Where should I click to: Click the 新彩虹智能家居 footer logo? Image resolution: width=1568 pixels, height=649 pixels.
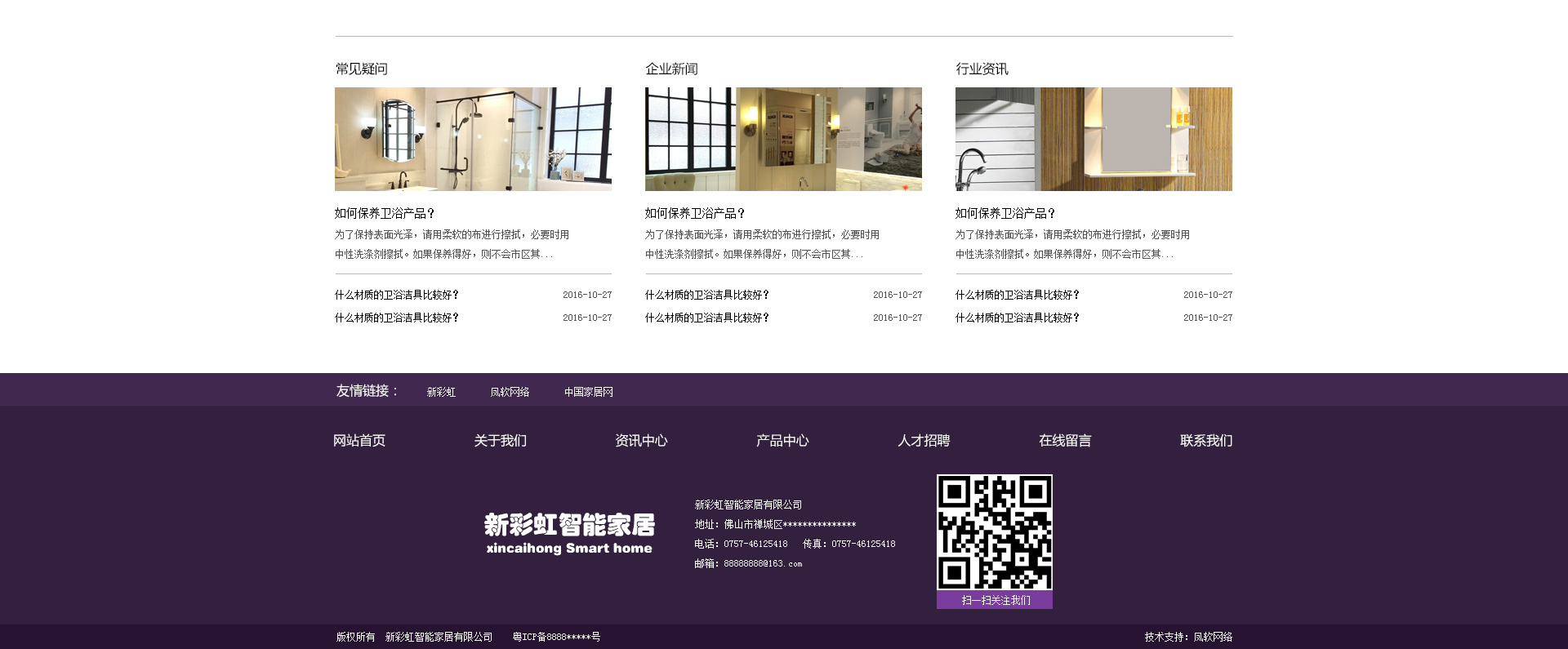[x=569, y=534]
